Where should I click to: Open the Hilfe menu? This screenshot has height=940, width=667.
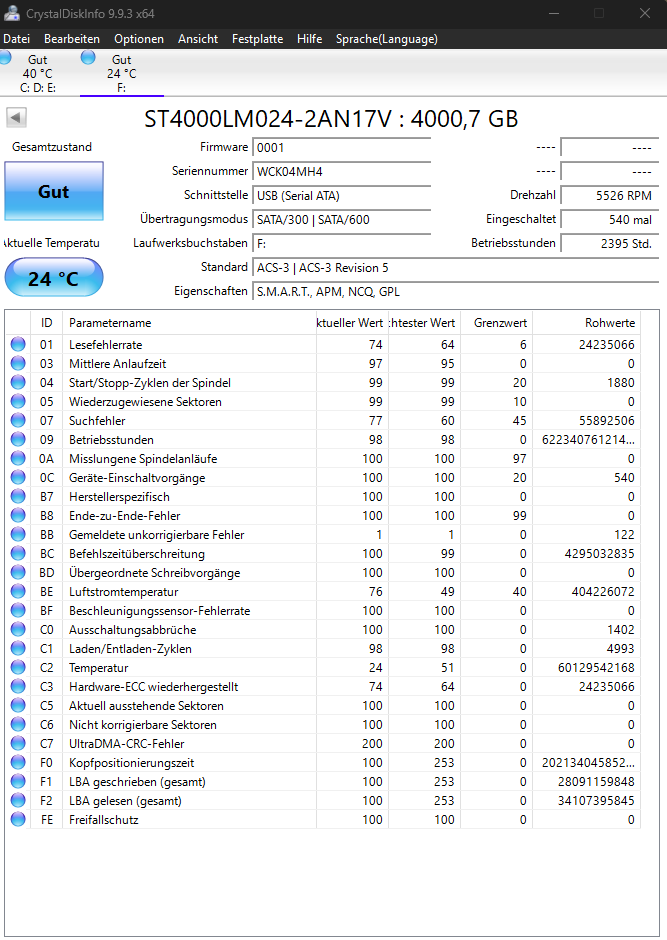[309, 39]
